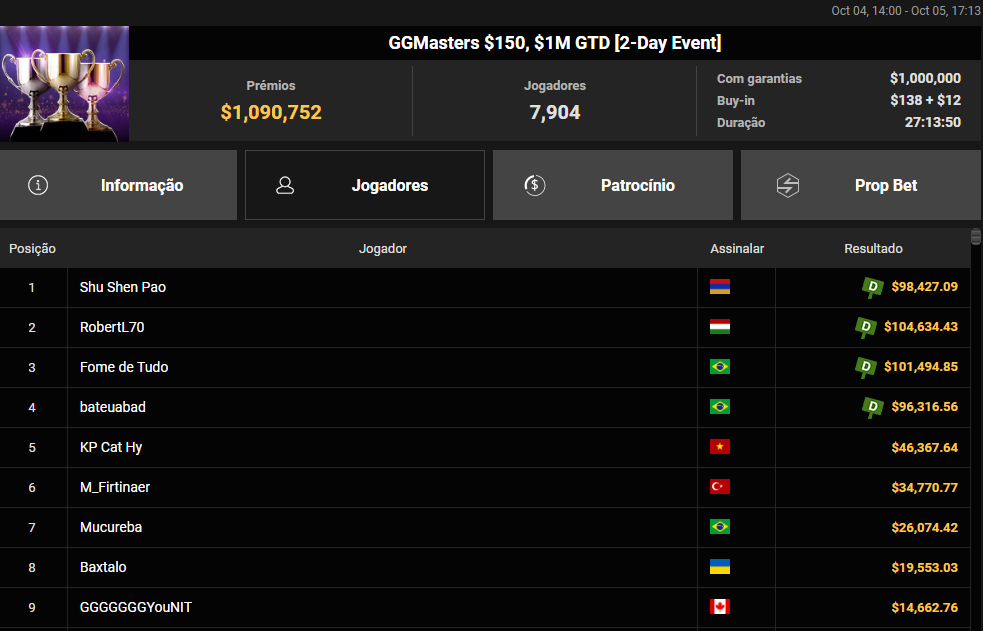983x631 pixels.
Task: Click the GGMasters $150 tournament title
Action: point(555,43)
